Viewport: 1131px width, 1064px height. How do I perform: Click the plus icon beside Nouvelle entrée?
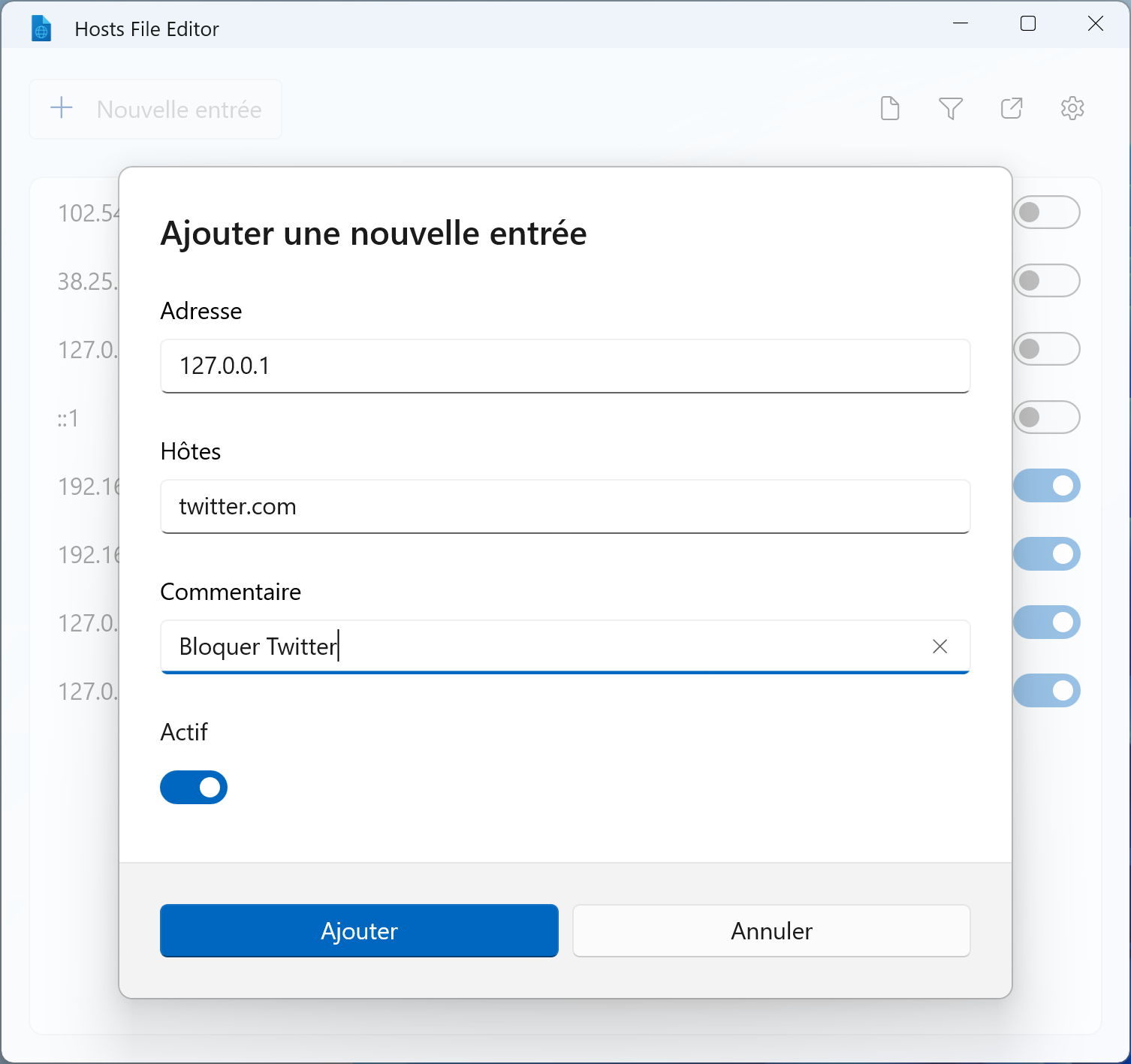(62, 108)
